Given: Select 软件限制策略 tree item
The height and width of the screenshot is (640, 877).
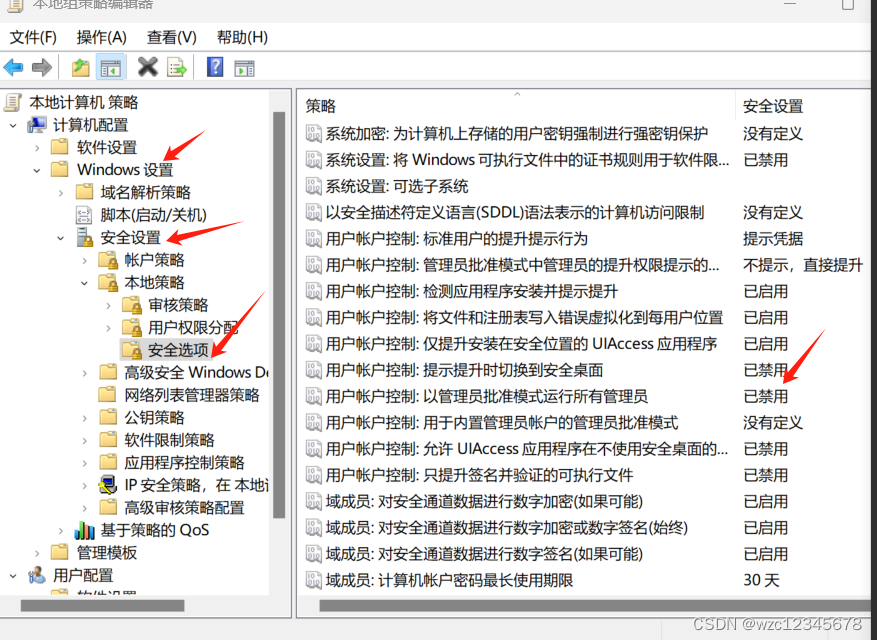Looking at the screenshot, I should pos(169,440).
